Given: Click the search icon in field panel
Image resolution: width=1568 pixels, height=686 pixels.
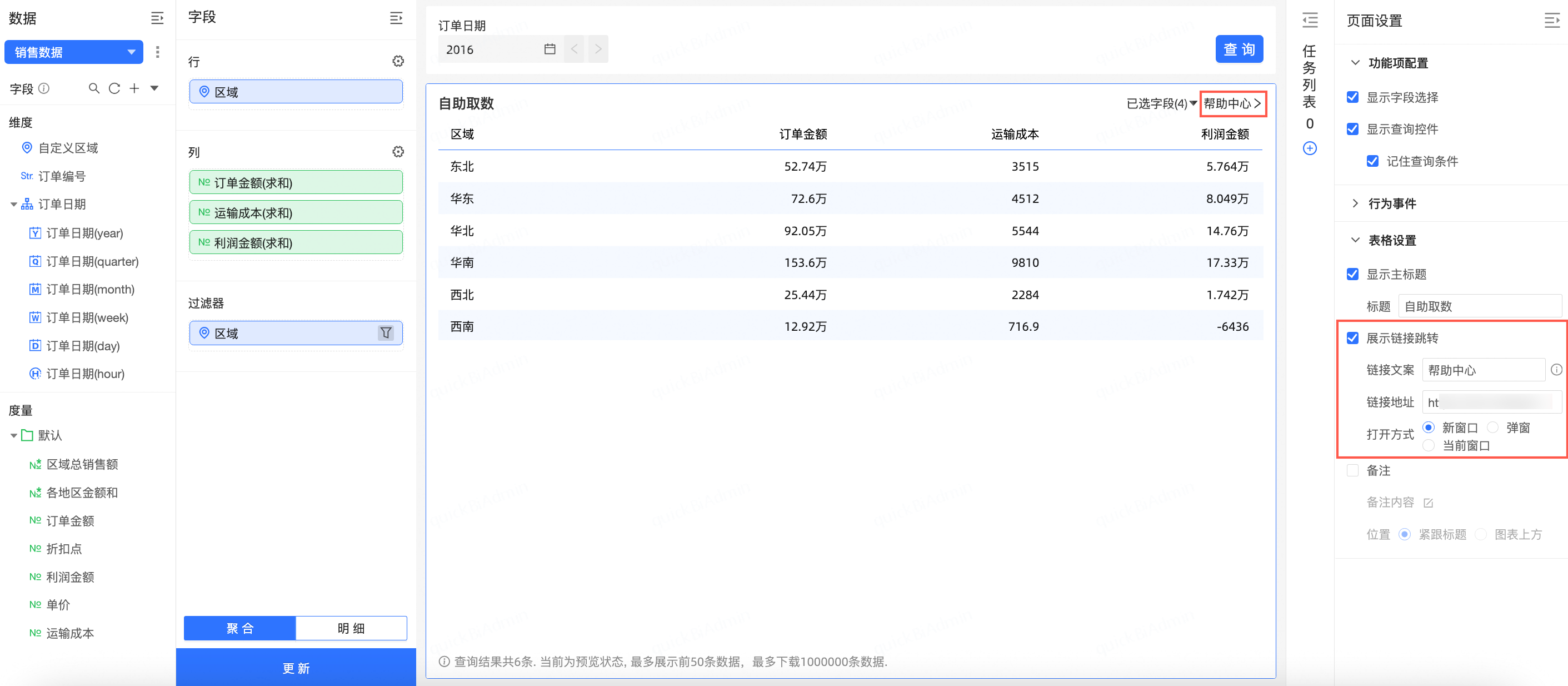Looking at the screenshot, I should coord(94,88).
